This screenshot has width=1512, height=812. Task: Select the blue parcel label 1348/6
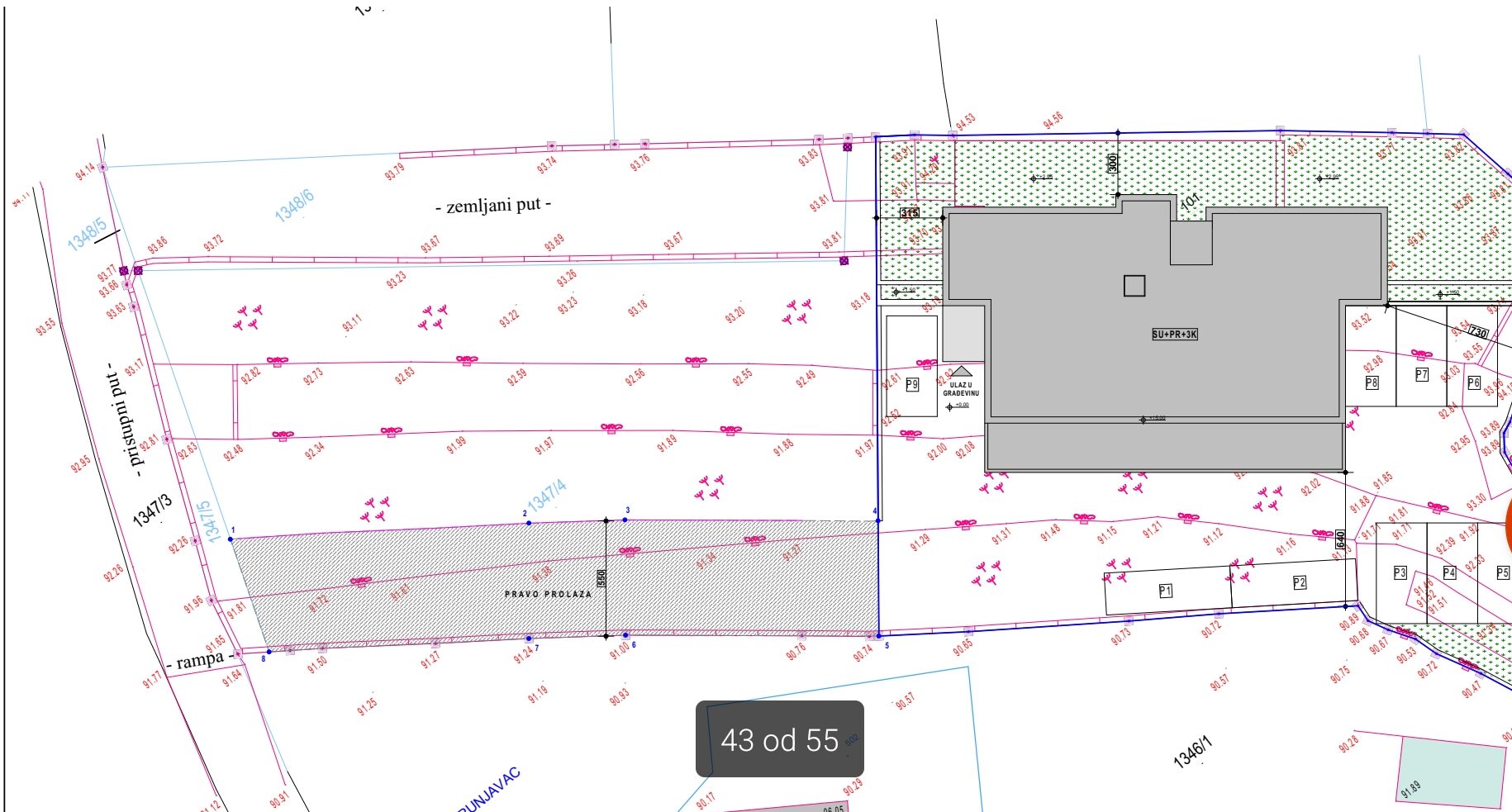pos(295,206)
